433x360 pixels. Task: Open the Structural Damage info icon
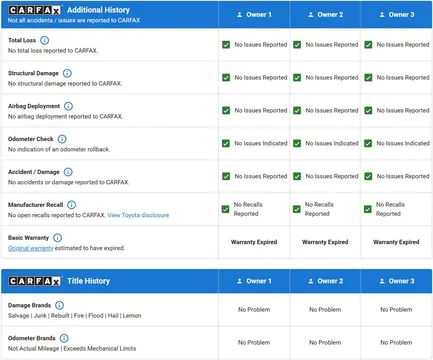(x=67, y=73)
